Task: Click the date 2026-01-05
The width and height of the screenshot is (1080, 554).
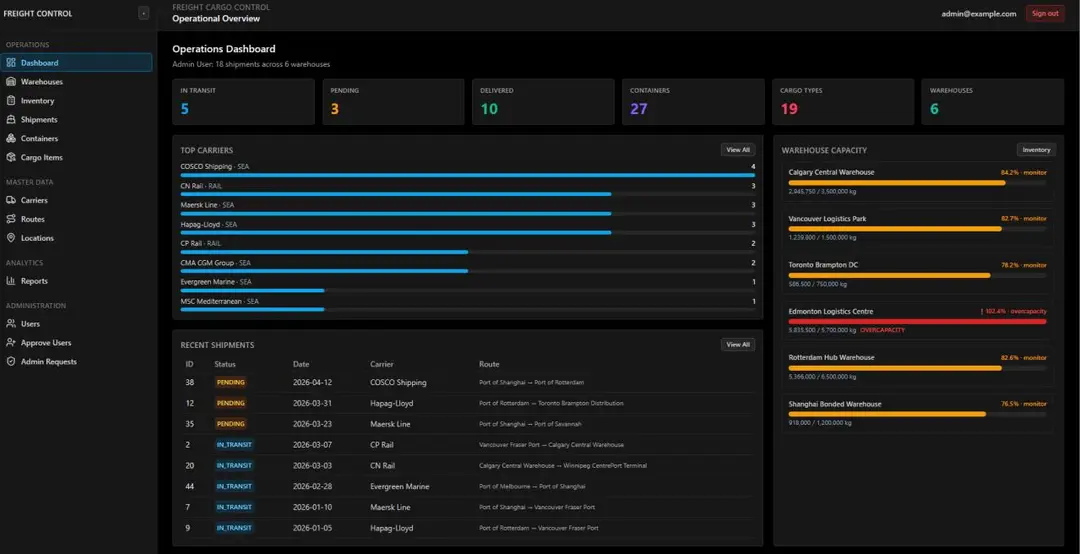Action: [x=312, y=528]
